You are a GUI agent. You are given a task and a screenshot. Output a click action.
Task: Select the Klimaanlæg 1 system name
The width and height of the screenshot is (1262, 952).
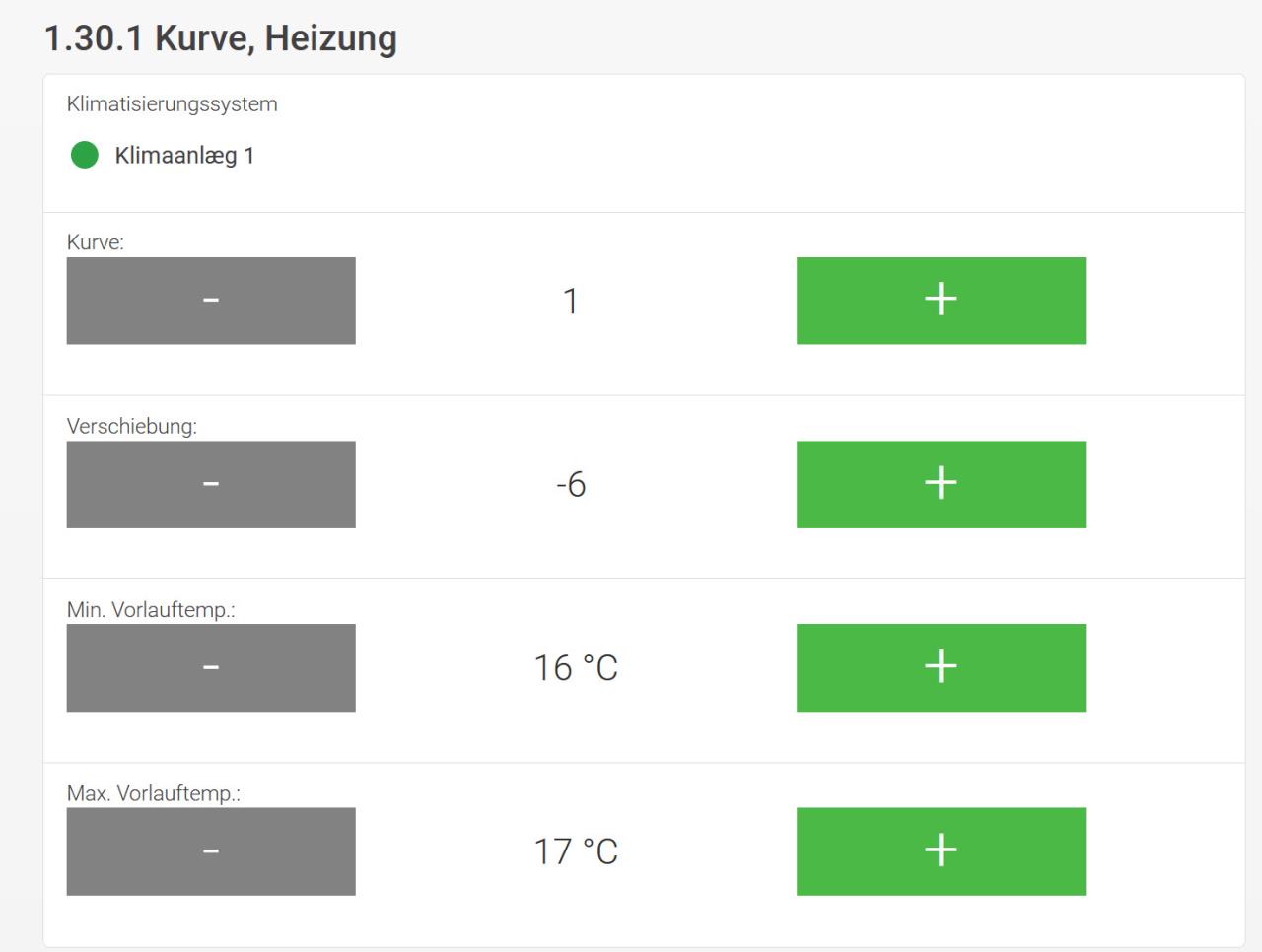point(184,156)
